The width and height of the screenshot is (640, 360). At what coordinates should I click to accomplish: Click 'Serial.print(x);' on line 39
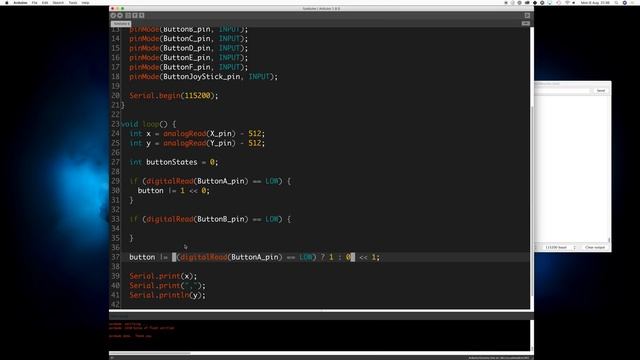pos(163,276)
